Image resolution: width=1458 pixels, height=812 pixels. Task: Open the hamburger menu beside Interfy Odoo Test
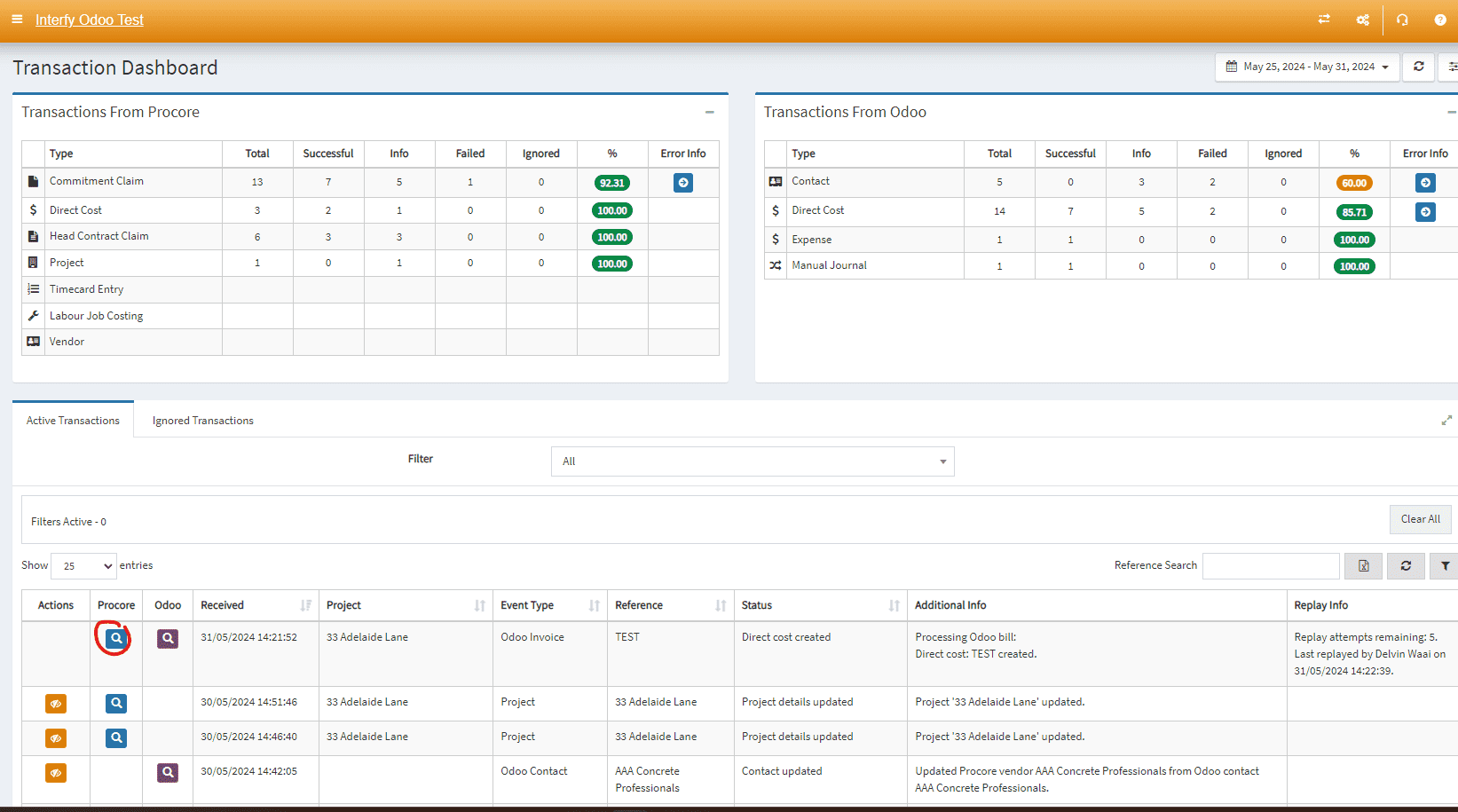pos(17,20)
